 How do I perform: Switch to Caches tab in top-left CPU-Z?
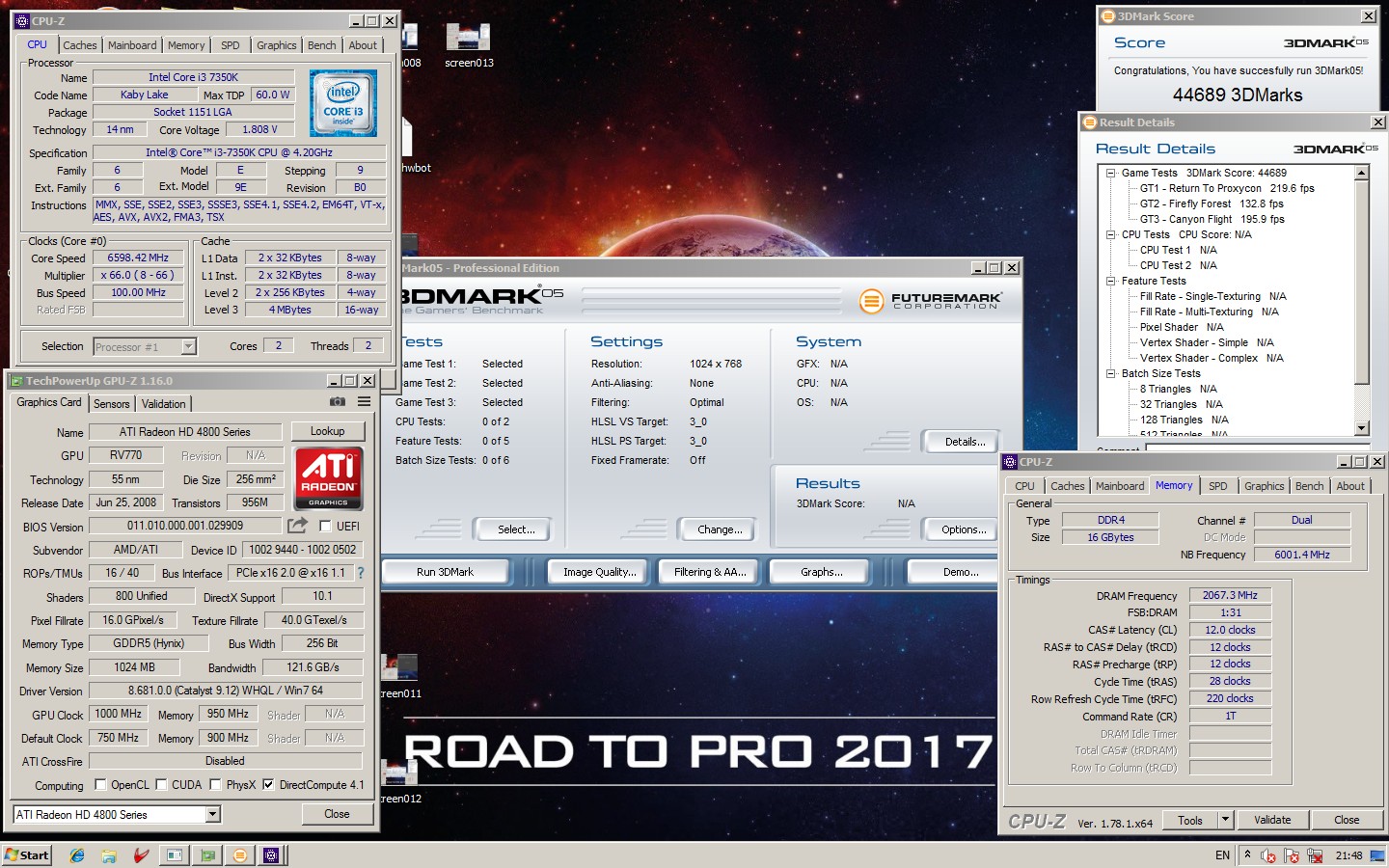click(80, 45)
